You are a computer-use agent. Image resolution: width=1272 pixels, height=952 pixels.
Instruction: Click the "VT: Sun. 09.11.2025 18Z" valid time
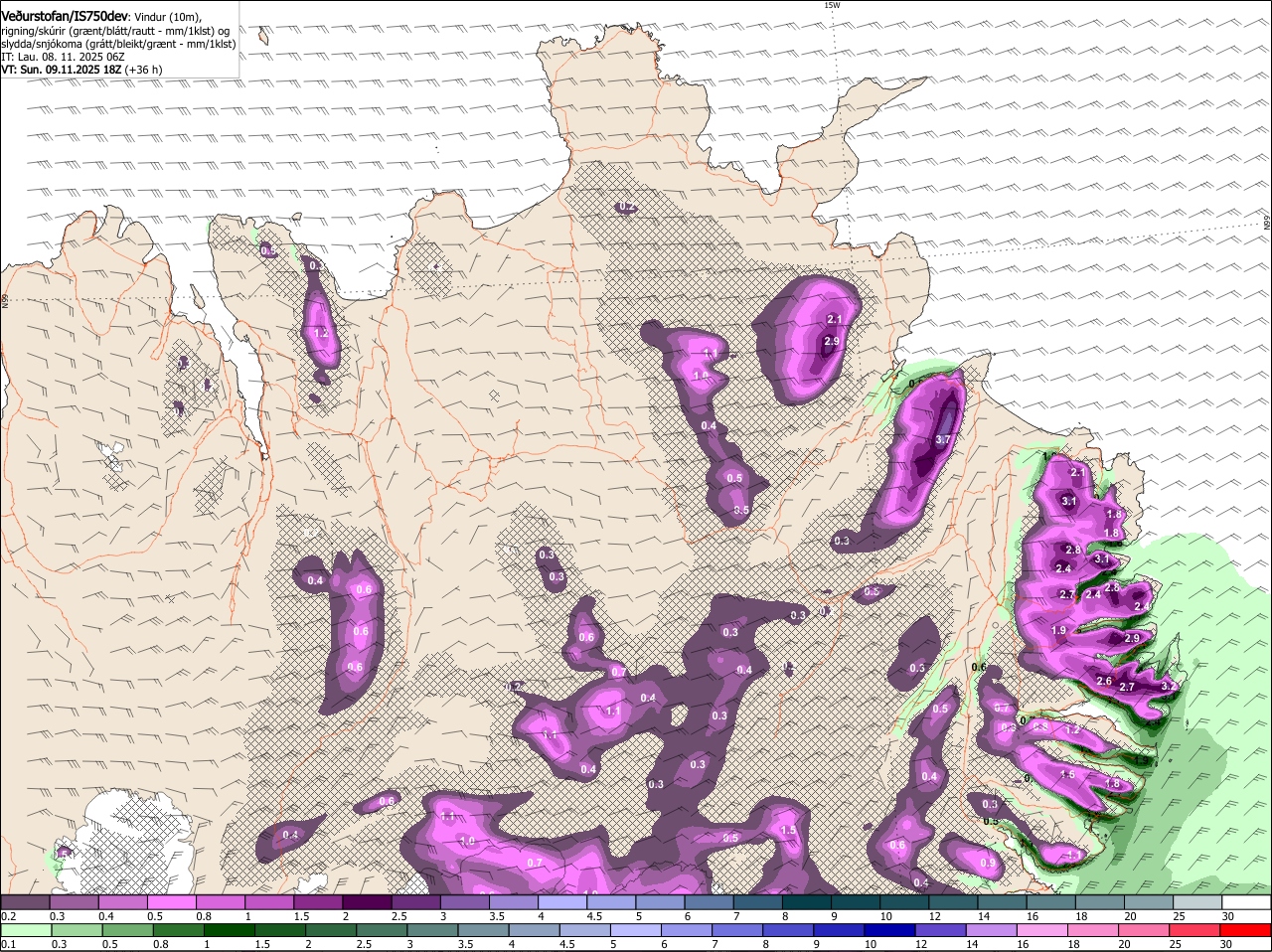coord(62,70)
